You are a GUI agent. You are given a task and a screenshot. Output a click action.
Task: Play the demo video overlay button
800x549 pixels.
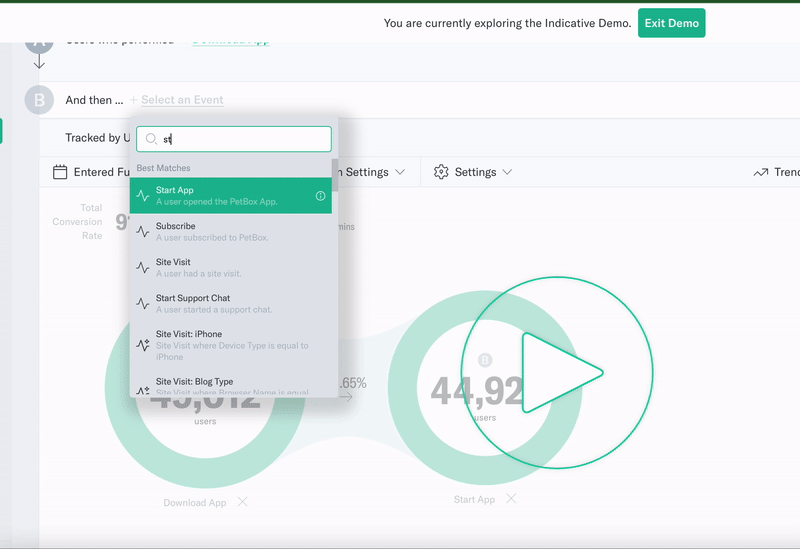(x=557, y=372)
